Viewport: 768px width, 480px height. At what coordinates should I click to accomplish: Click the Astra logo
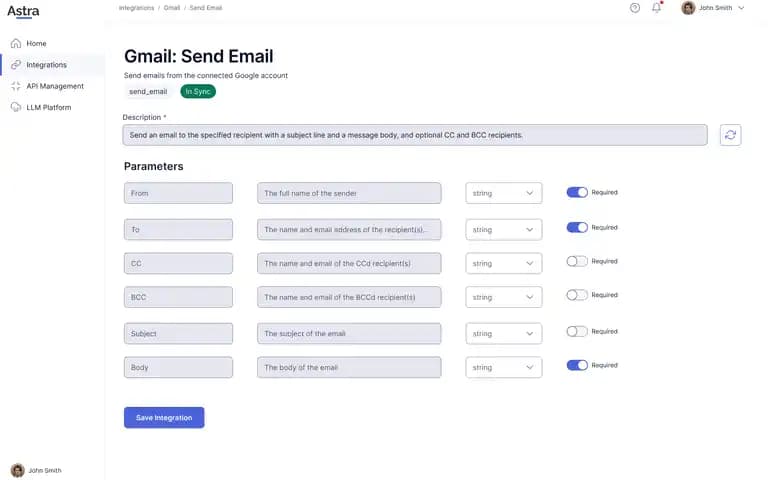(23, 11)
